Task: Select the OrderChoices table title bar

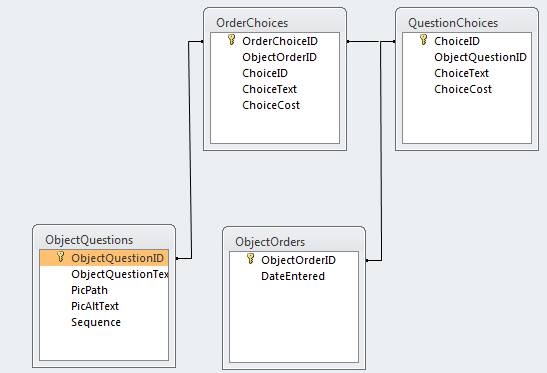Action: [x=275, y=23]
